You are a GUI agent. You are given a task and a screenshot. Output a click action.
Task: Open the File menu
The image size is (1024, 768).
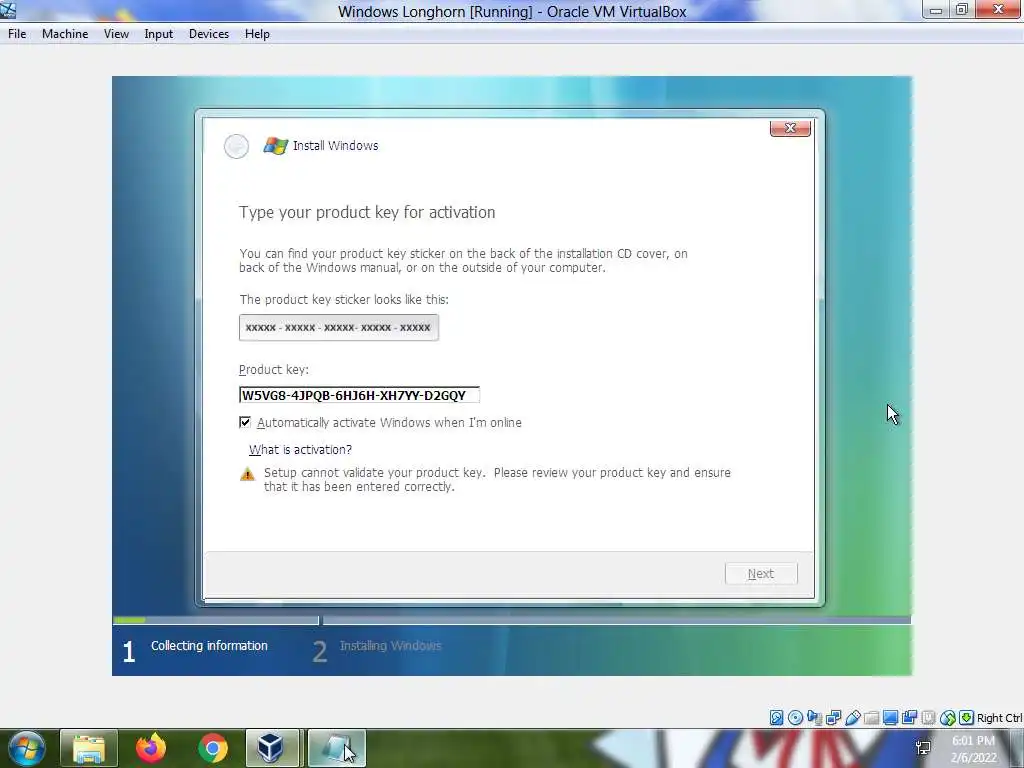(17, 34)
